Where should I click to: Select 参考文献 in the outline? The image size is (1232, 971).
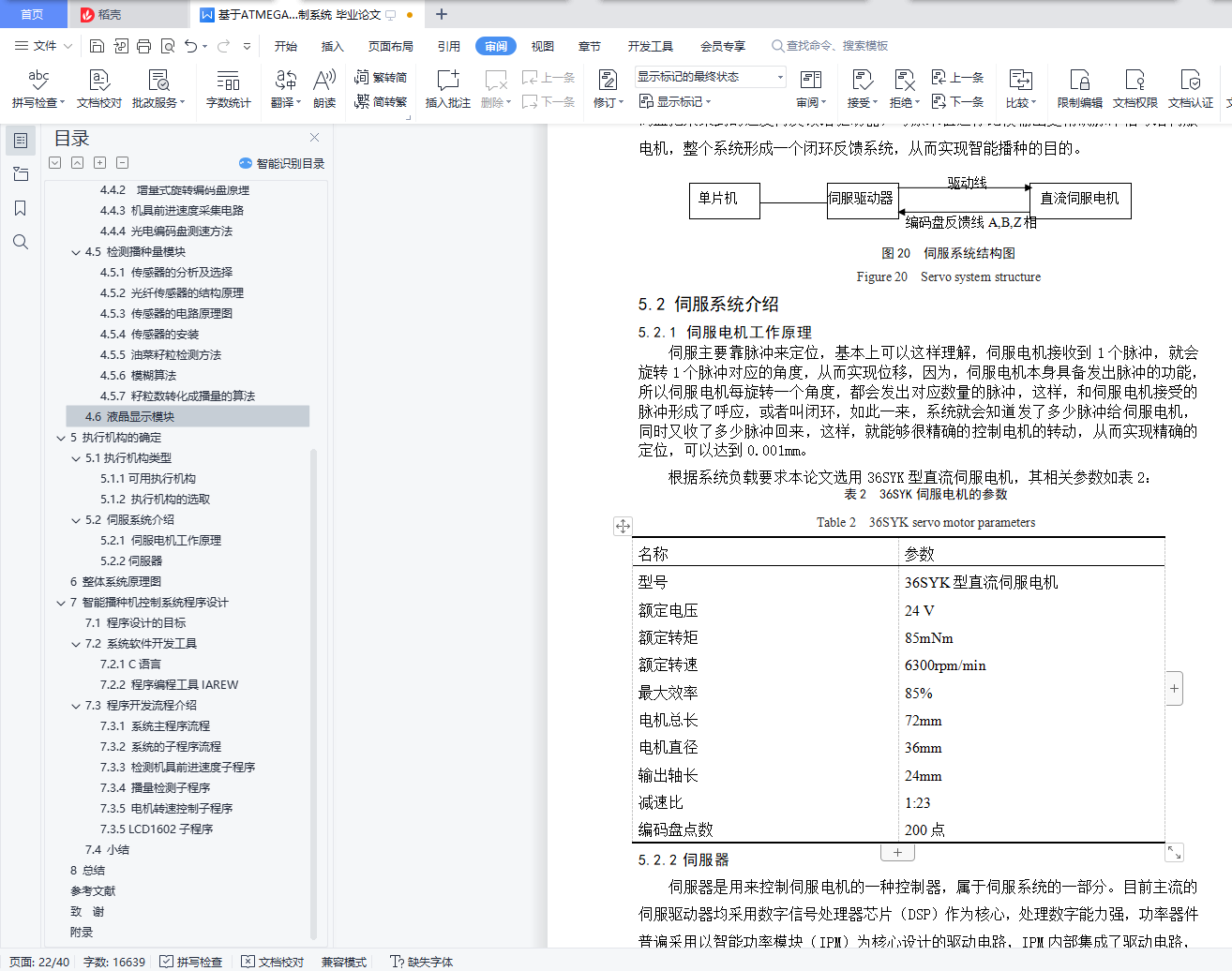(x=93, y=891)
